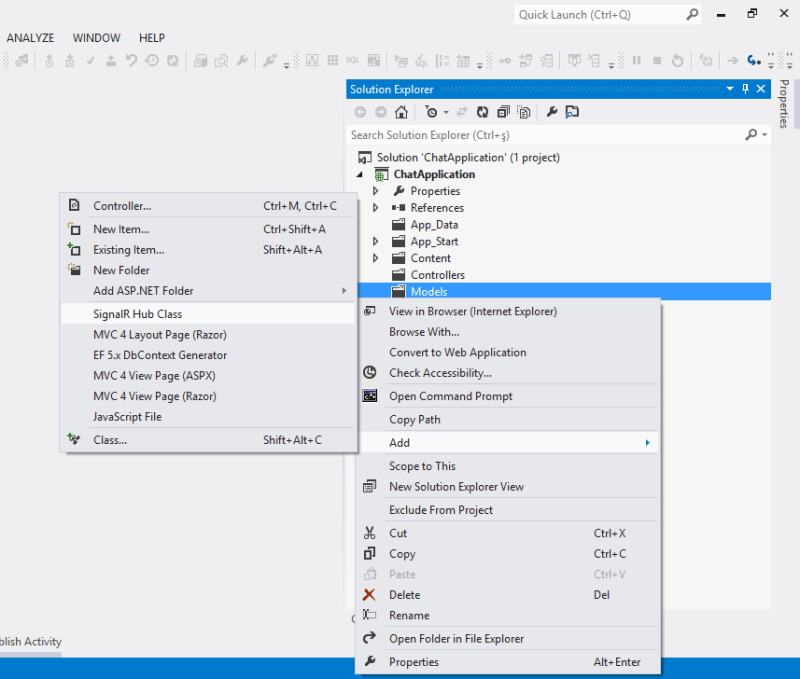The width and height of the screenshot is (800, 679).
Task: Open Solution Explorer Properties with the wrench icon
Action: click(550, 111)
